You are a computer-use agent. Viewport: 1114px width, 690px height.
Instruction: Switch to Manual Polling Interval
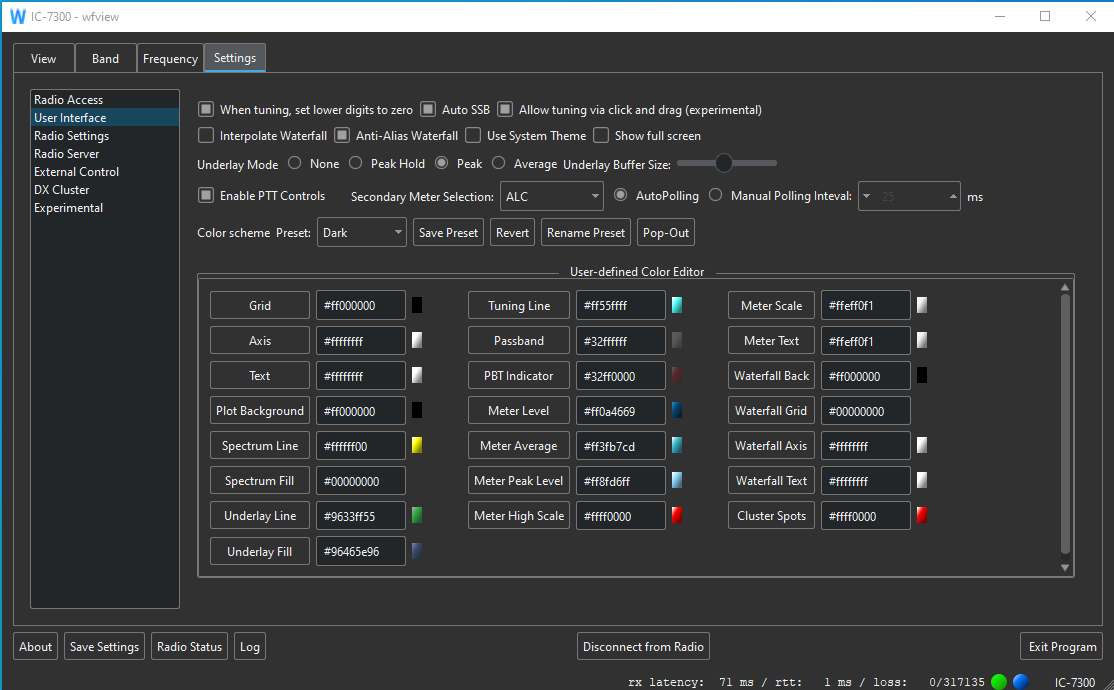[x=715, y=195]
